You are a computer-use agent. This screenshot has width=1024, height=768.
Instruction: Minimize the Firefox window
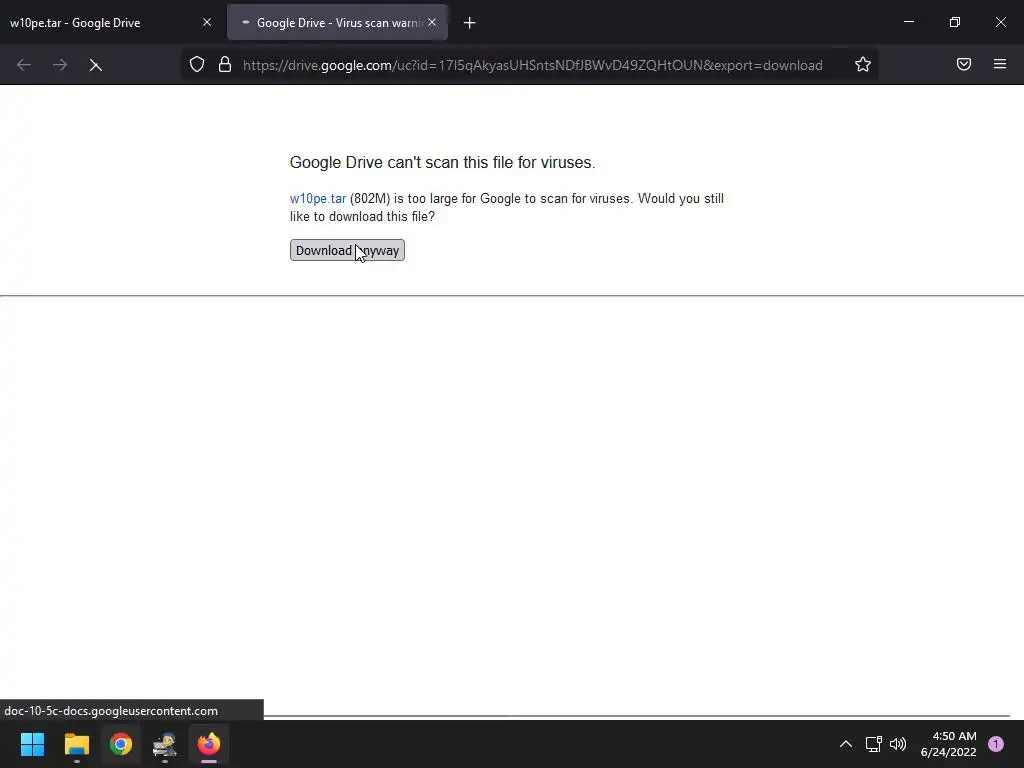point(908,22)
